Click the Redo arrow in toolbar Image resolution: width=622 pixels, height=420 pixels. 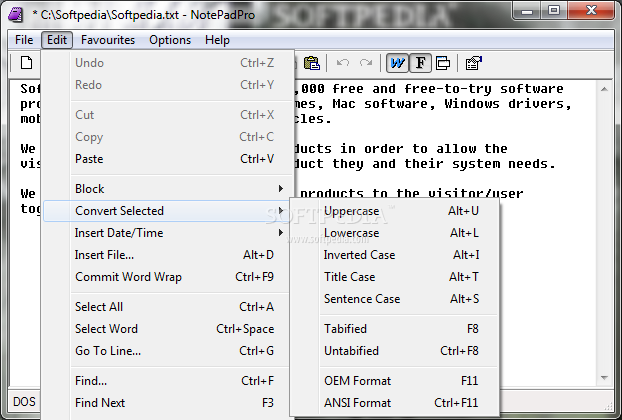tap(366, 63)
